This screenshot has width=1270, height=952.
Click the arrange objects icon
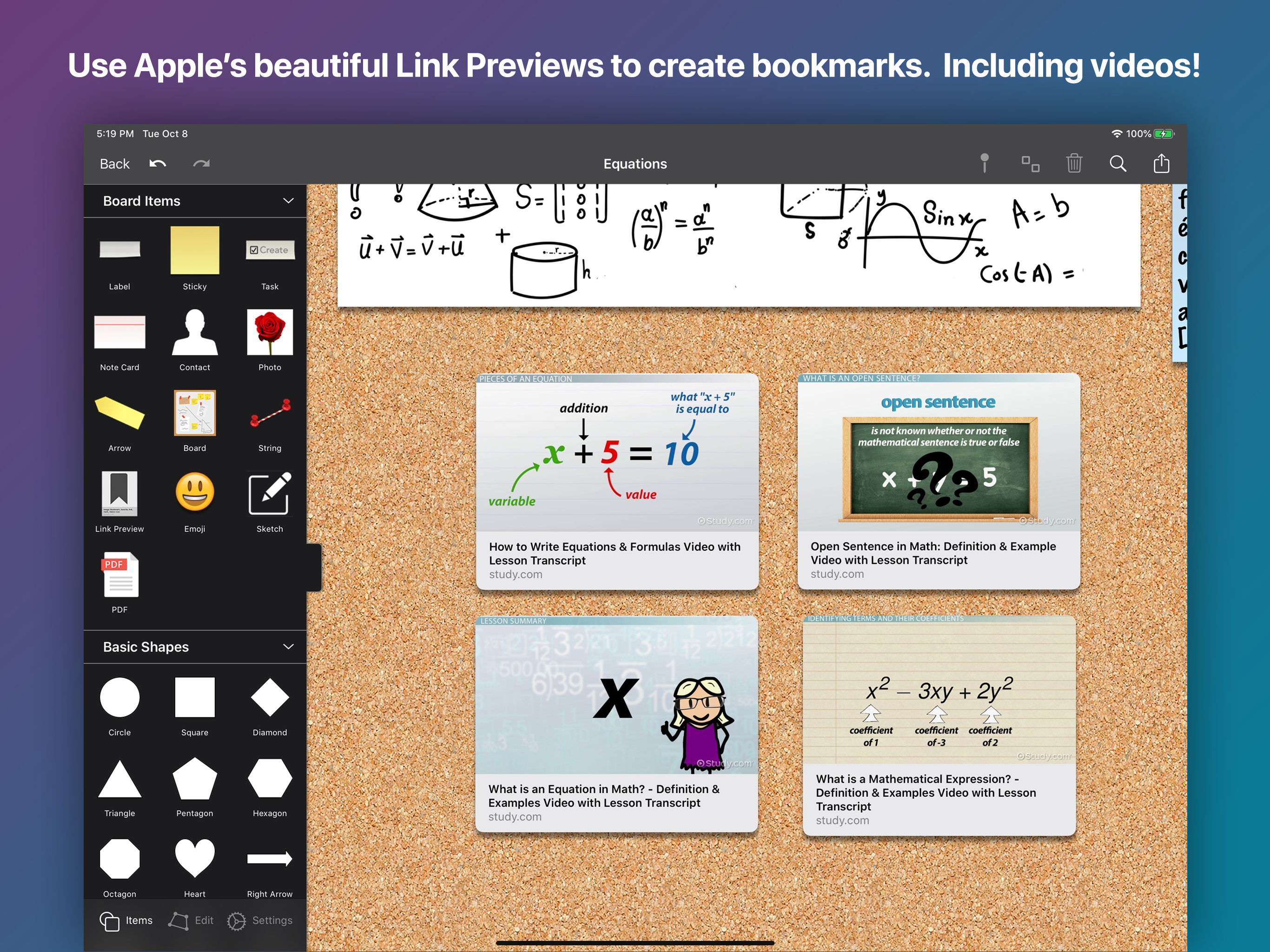(x=1030, y=164)
